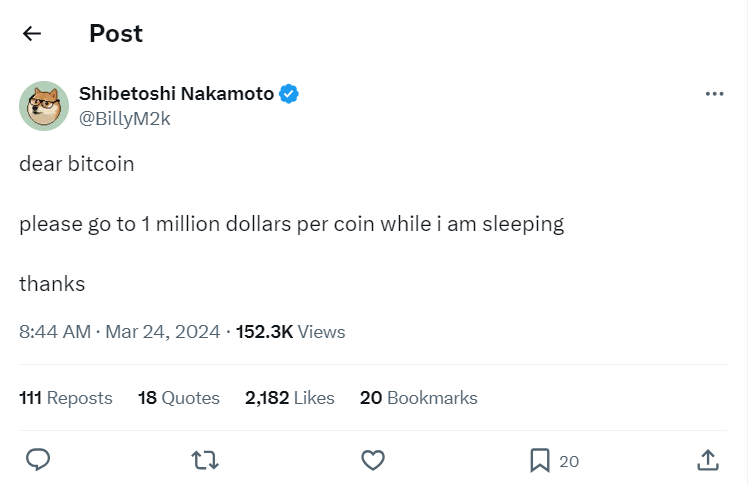Screen dimensions: 750x485
Task: Click the tweet text about bitcoin
Action: 291,224
